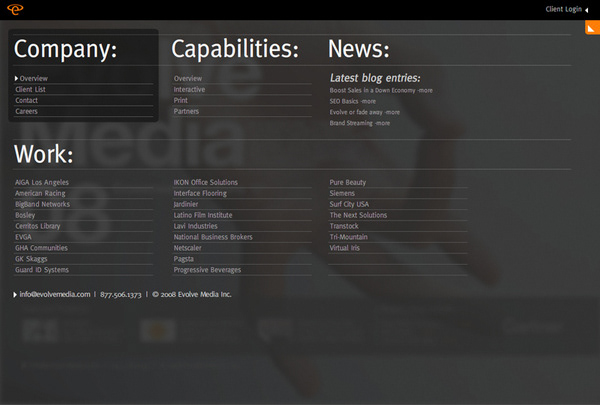This screenshot has width=600, height=405.
Task: Click the Work section heading
Action: click(43, 154)
